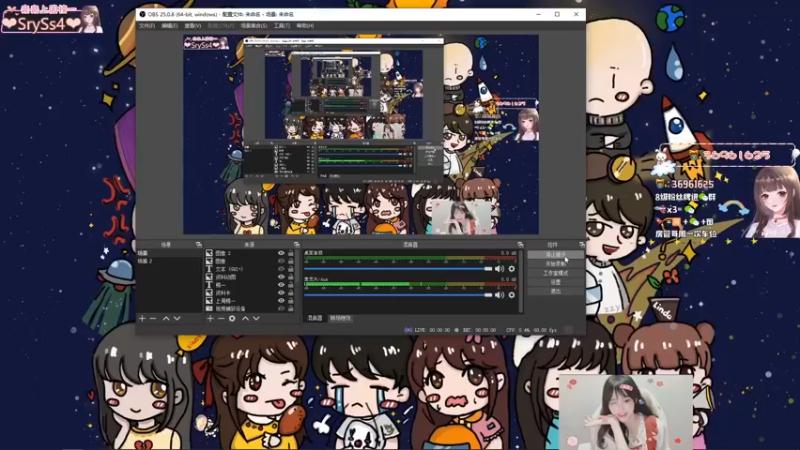
Task: Open 设置 settings from controls
Action: coord(556,282)
